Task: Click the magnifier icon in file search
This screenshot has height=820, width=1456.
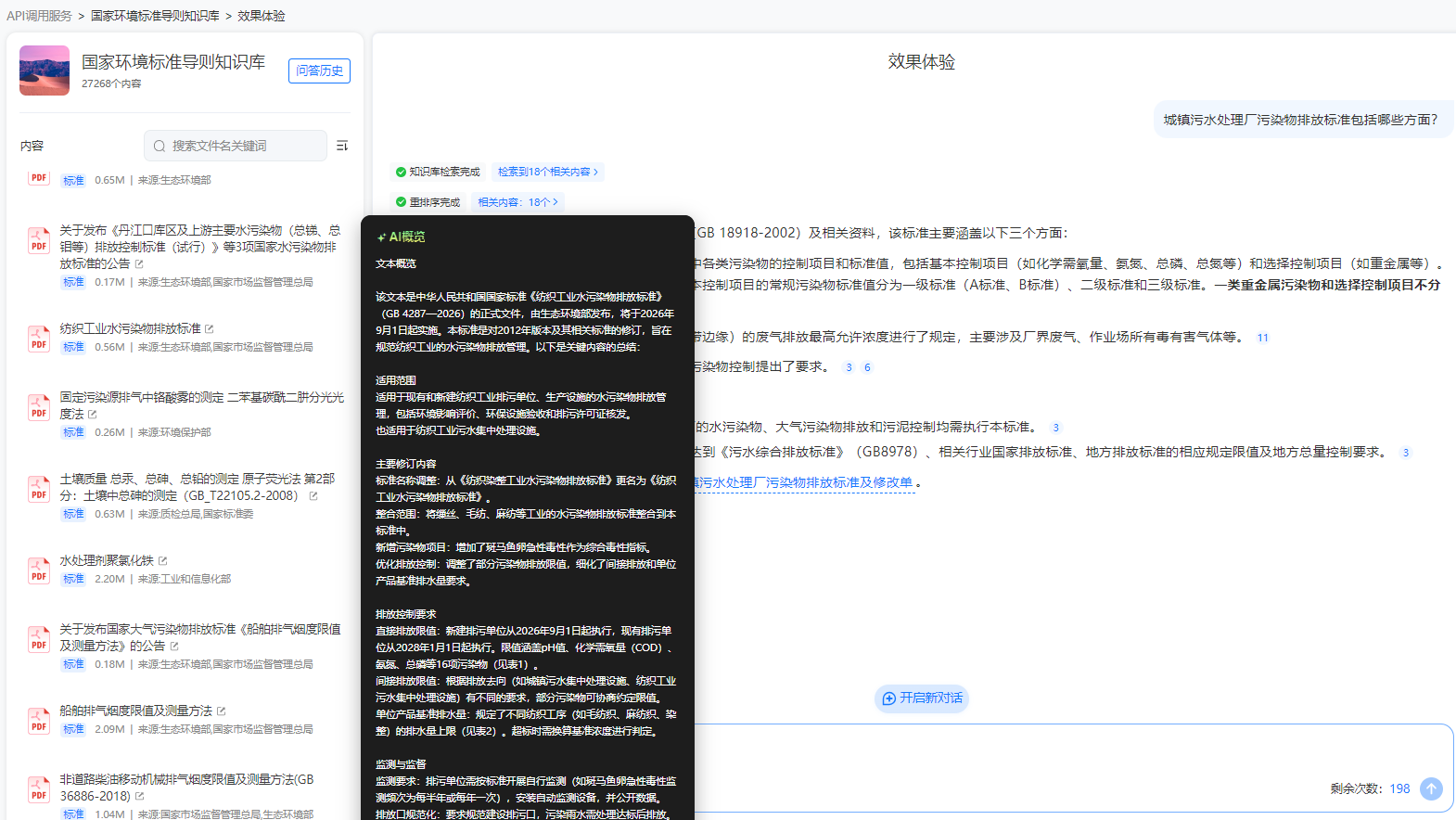Action: 160,146
